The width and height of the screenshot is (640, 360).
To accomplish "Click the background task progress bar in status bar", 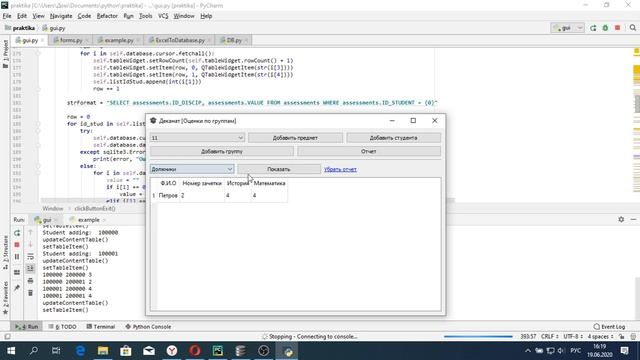I will [478, 337].
